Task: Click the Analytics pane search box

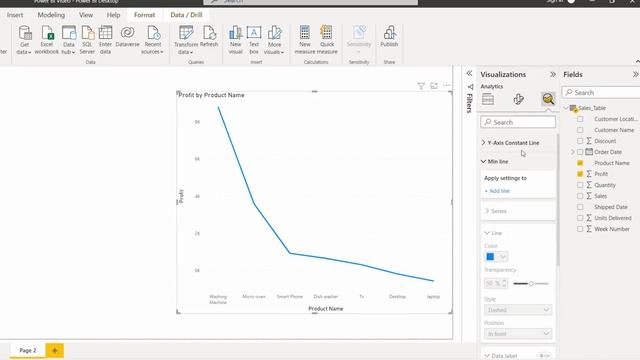Action: click(518, 122)
